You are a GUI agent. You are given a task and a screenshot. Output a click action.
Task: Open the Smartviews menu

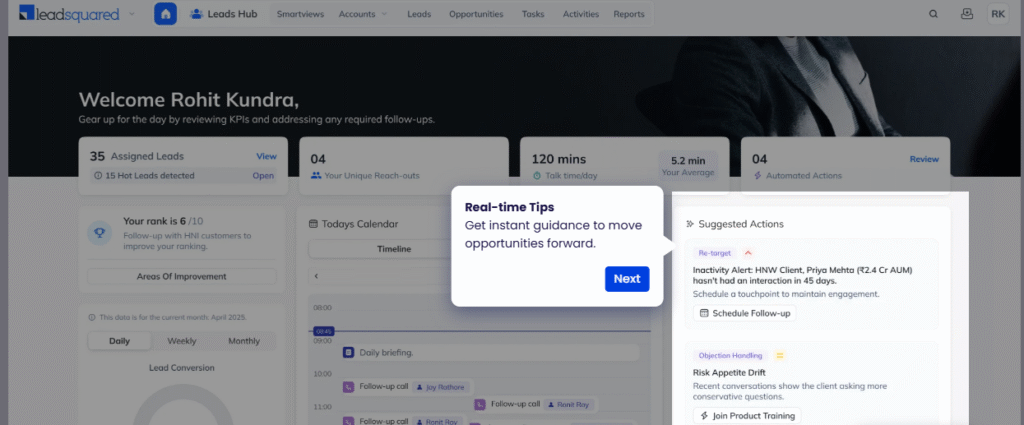300,14
